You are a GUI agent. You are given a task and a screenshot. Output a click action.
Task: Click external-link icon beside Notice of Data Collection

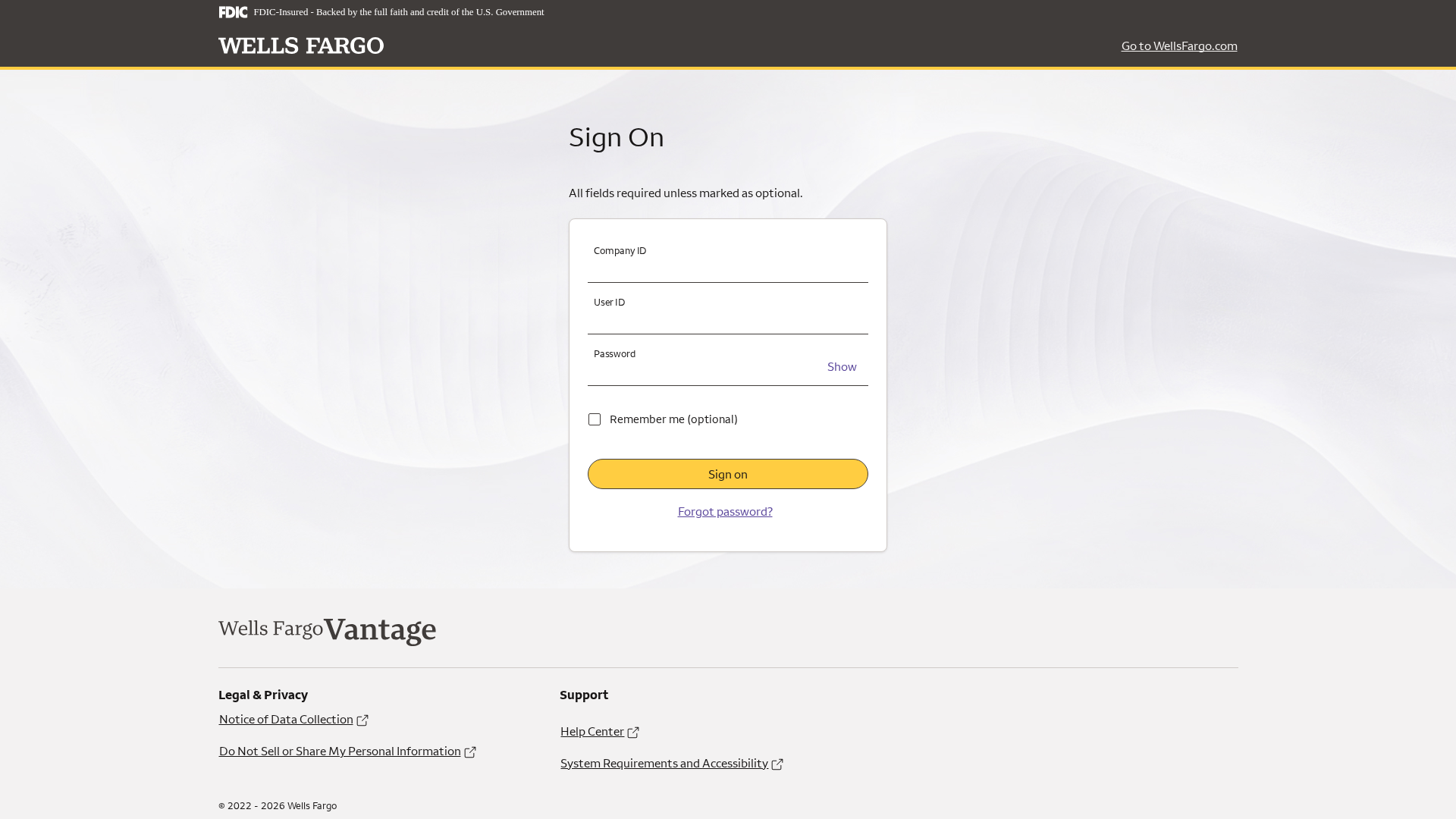(x=362, y=720)
